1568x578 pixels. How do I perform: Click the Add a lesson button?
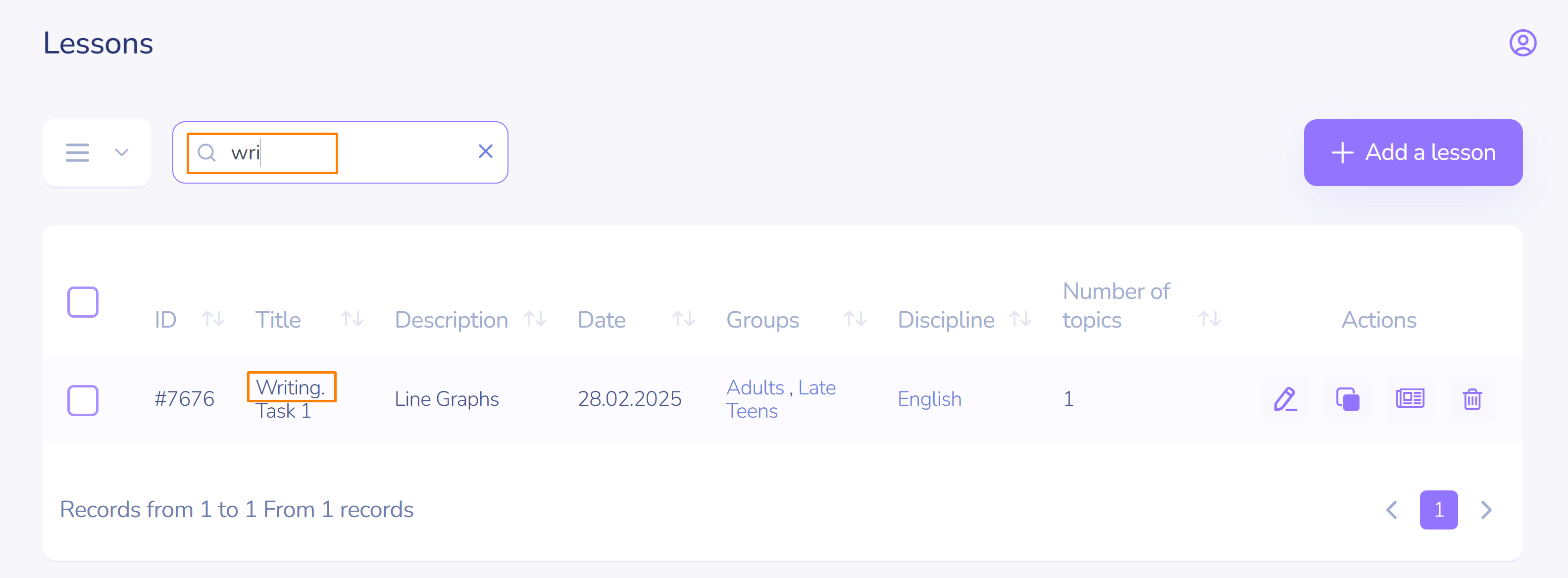point(1413,153)
